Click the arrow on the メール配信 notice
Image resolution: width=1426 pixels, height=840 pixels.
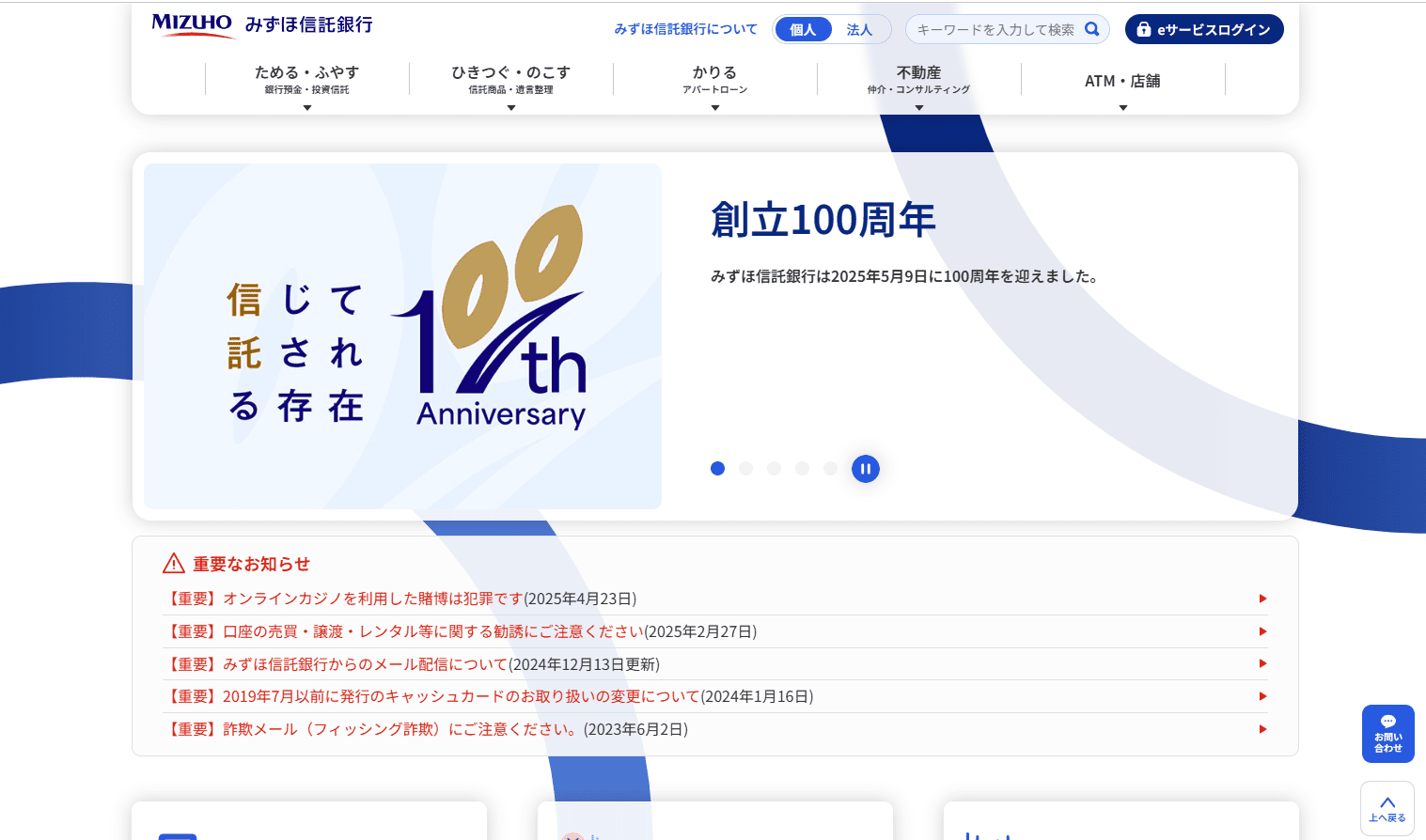pos(1262,663)
